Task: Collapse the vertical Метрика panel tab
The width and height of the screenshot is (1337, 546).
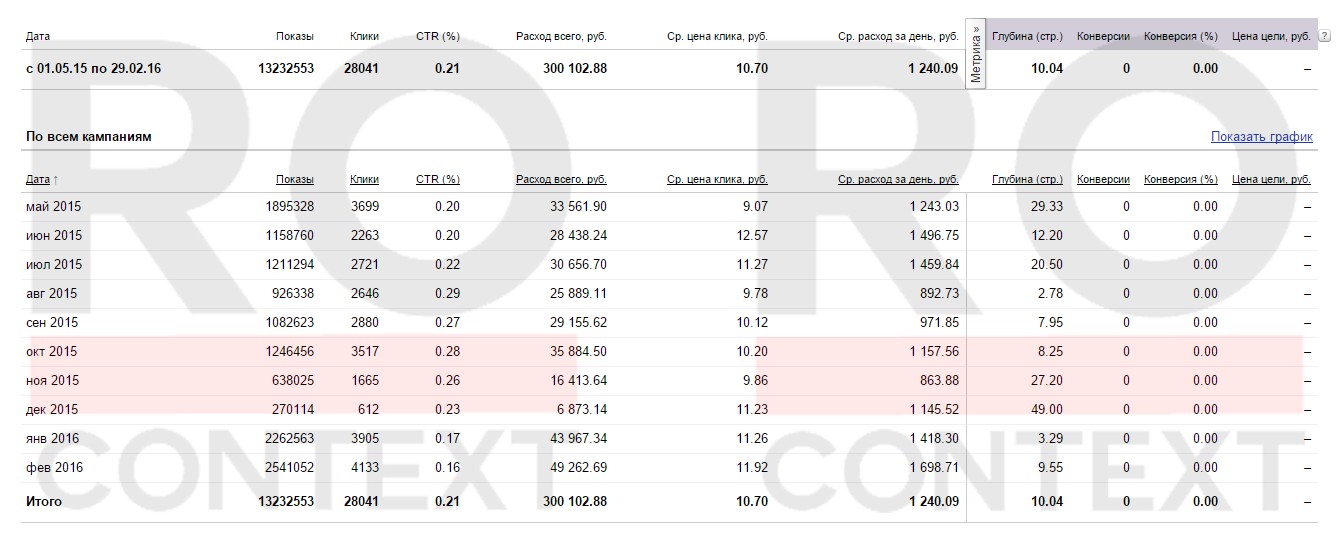Action: (976, 53)
